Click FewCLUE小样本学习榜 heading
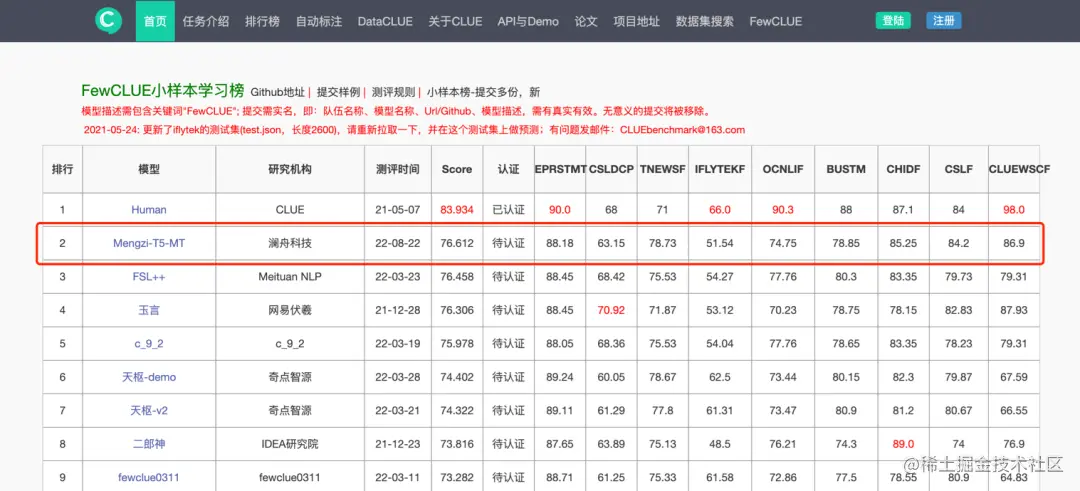Viewport: 1080px width, 491px height. (x=163, y=90)
